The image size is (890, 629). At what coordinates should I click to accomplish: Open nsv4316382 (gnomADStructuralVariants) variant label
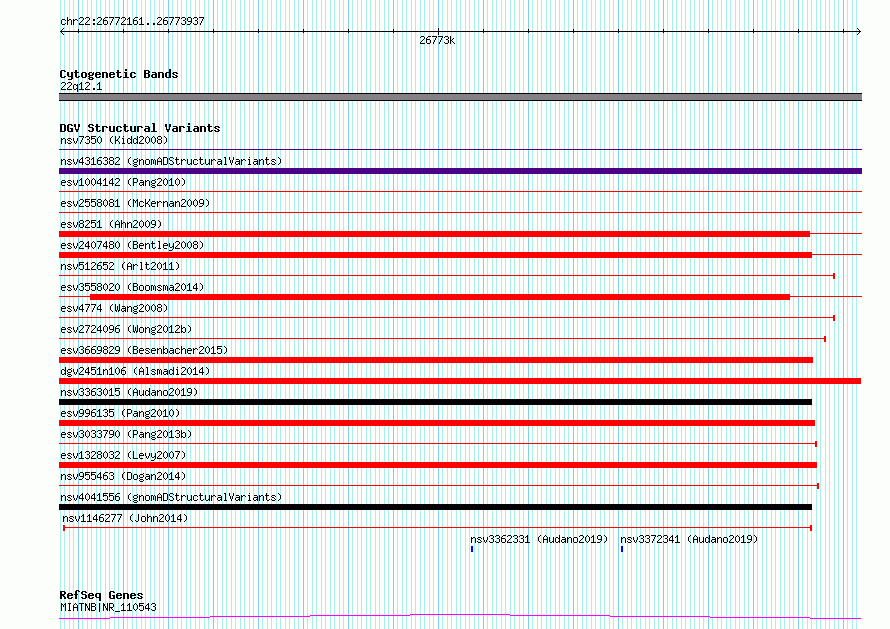171,161
